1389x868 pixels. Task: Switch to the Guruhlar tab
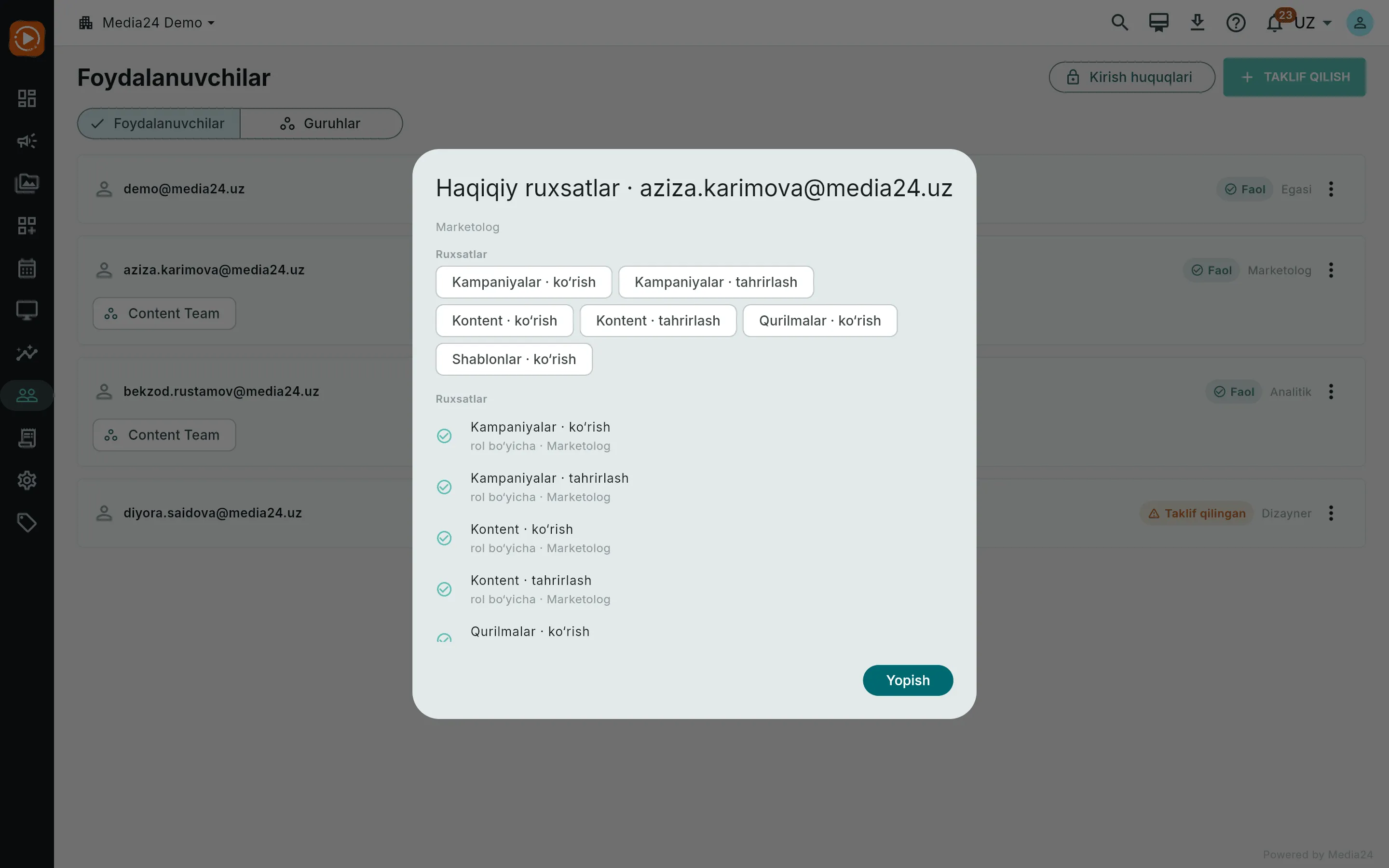click(x=321, y=123)
